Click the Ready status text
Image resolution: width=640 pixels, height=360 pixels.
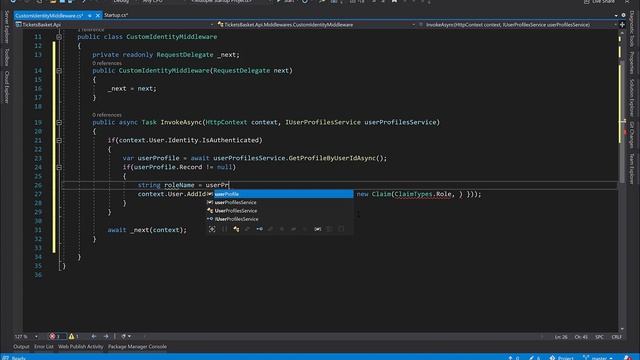[x=19, y=358]
